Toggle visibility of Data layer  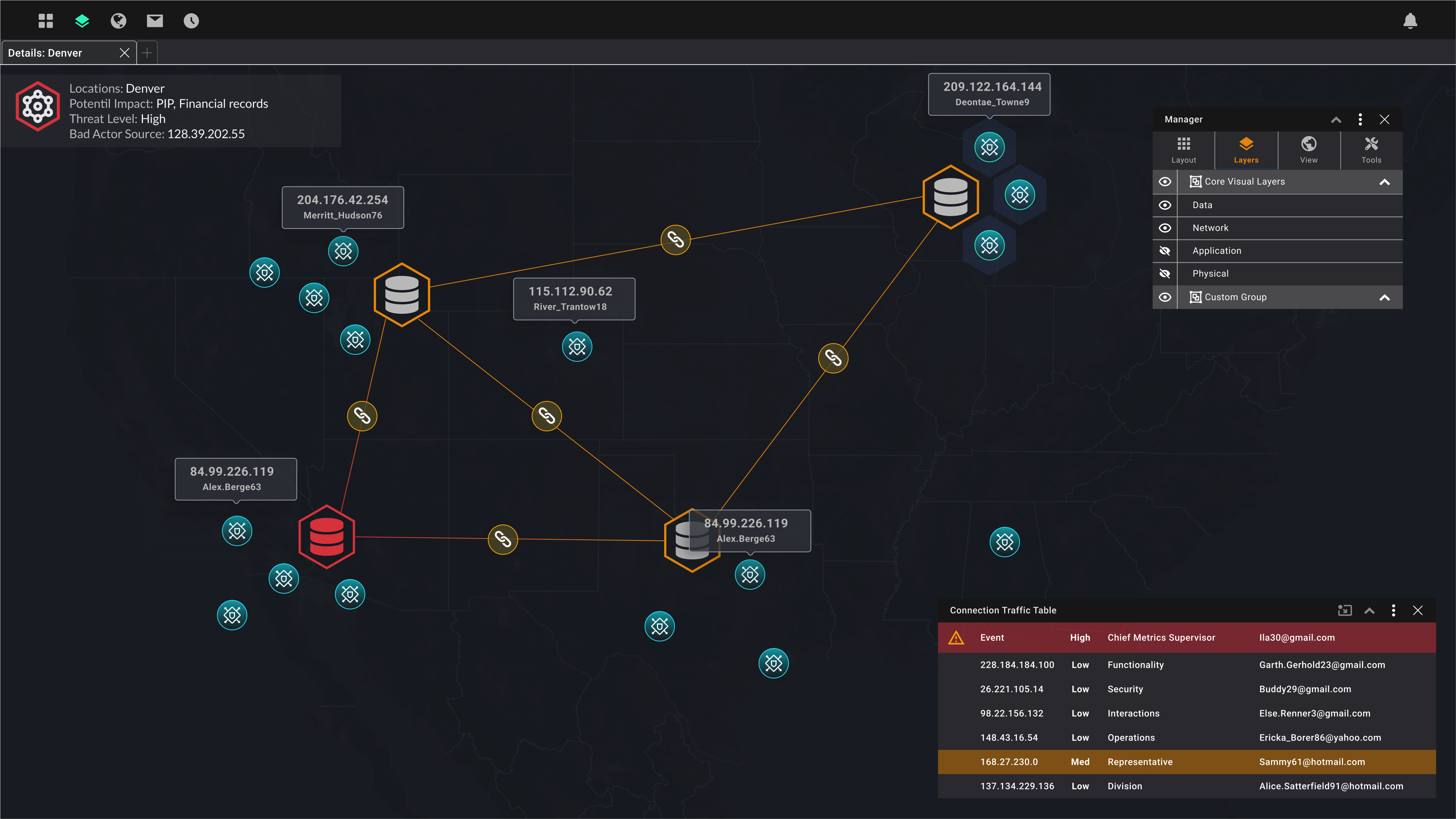1165,205
